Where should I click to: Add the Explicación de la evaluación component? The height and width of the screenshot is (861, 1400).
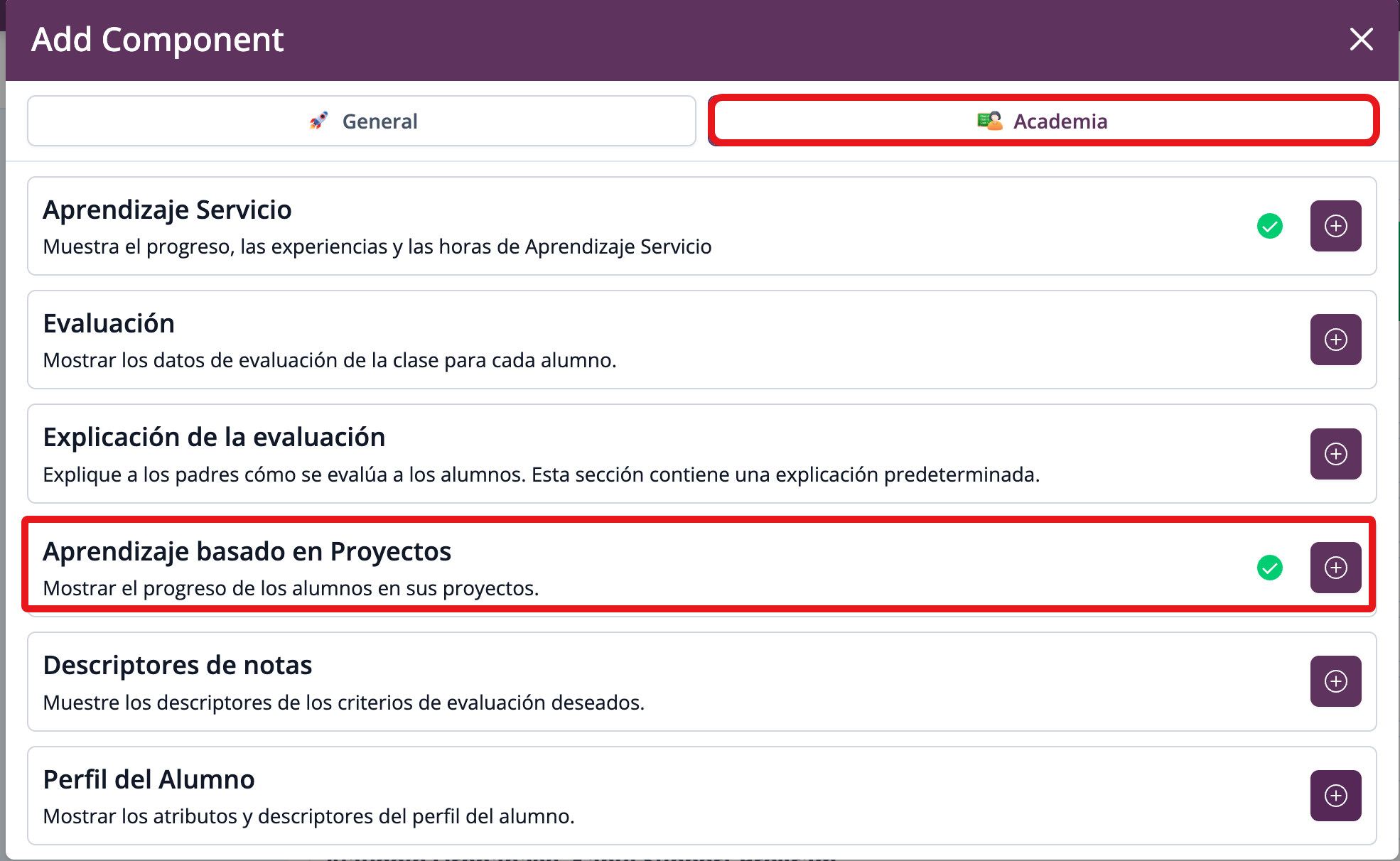1335,454
